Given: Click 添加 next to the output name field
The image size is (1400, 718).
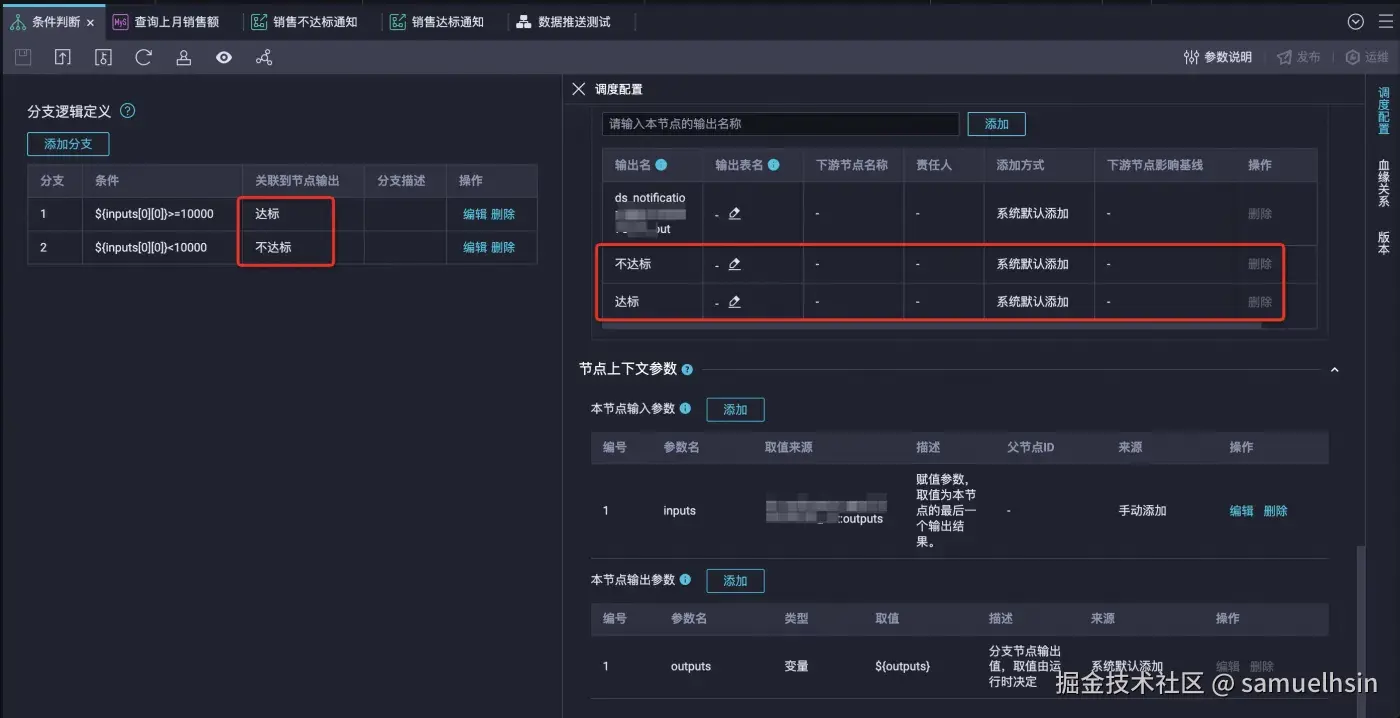Looking at the screenshot, I should click(x=997, y=124).
